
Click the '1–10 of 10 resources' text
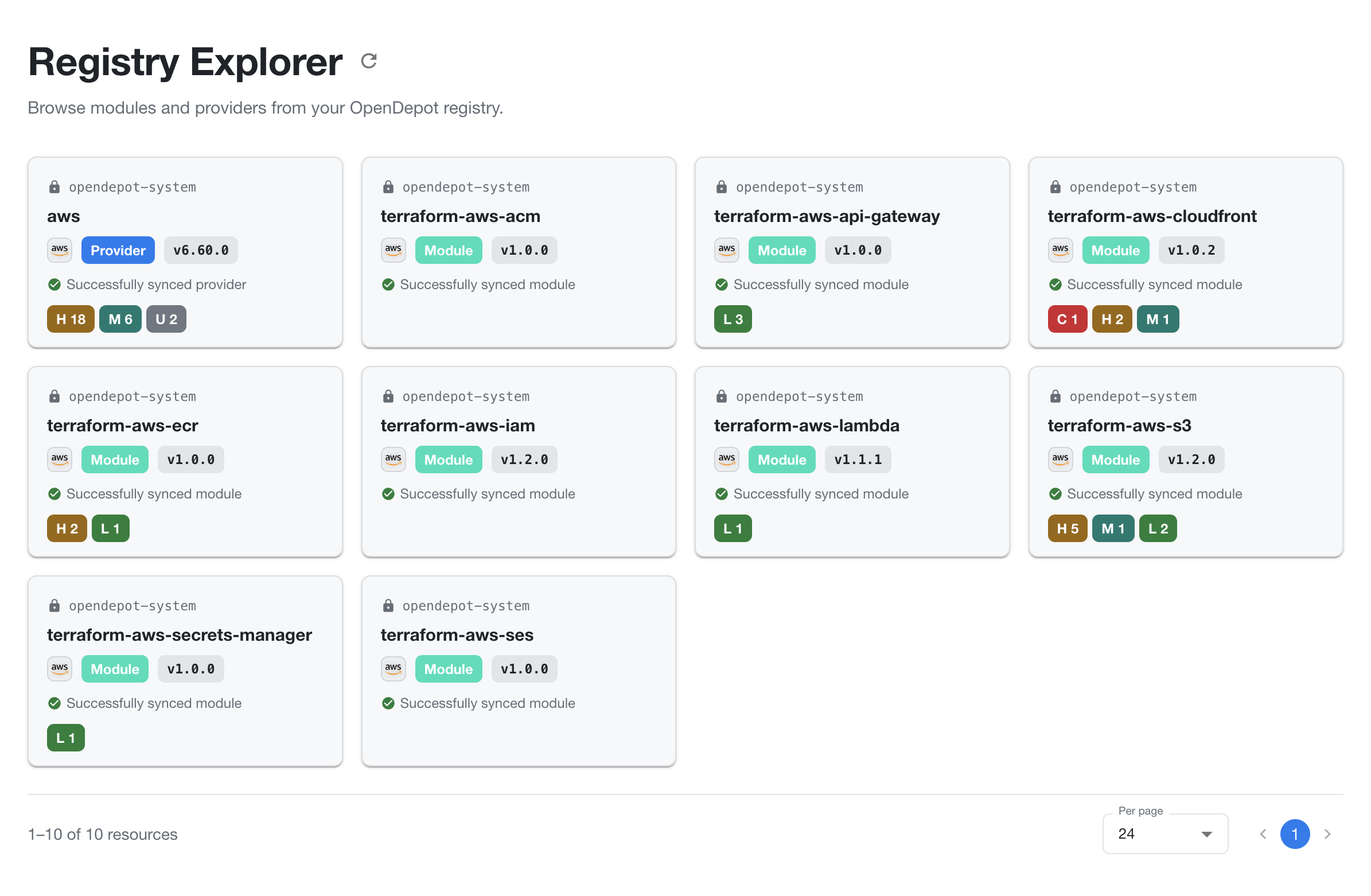103,835
